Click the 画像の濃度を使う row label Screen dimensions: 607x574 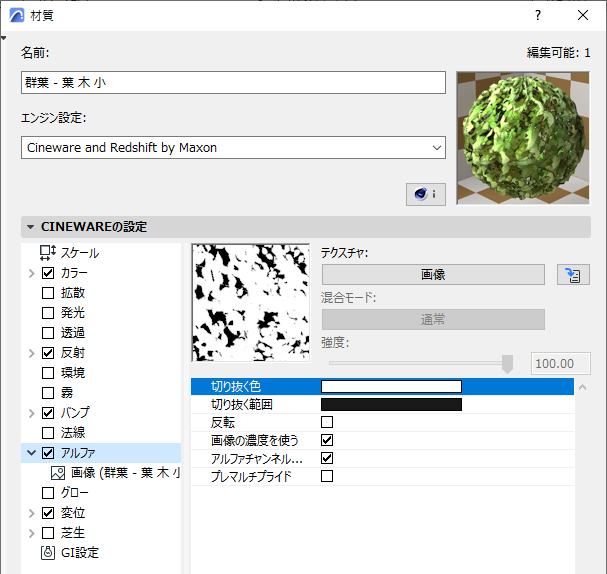(254, 440)
